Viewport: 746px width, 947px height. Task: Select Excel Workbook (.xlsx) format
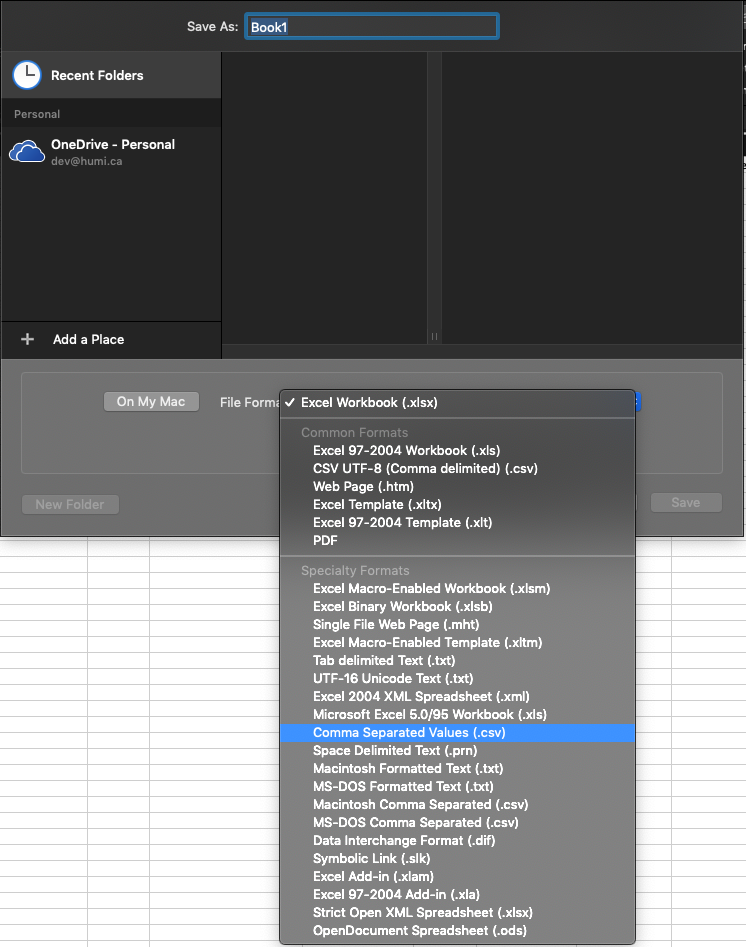(x=457, y=403)
